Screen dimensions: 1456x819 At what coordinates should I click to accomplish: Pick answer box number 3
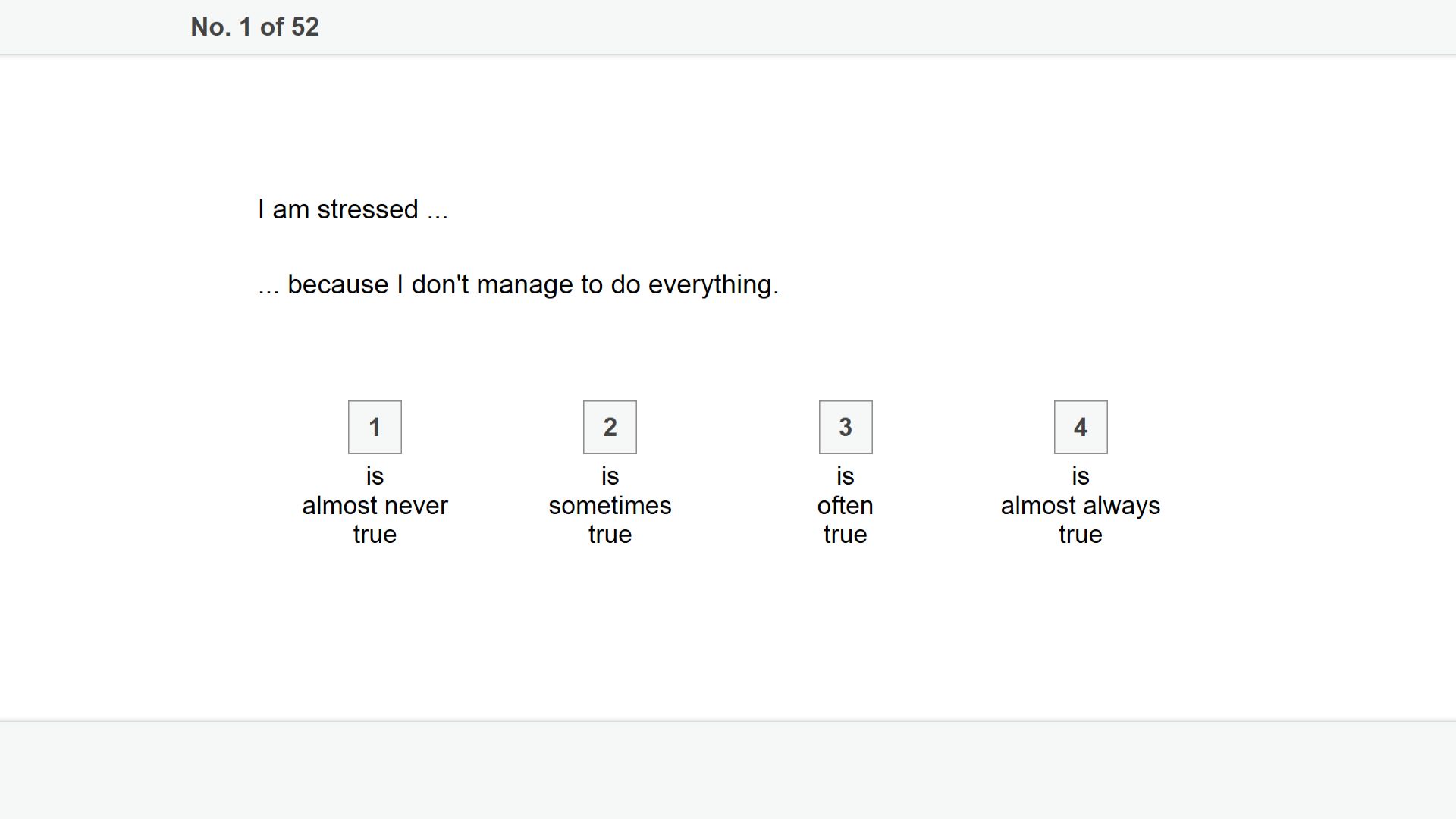click(x=846, y=427)
